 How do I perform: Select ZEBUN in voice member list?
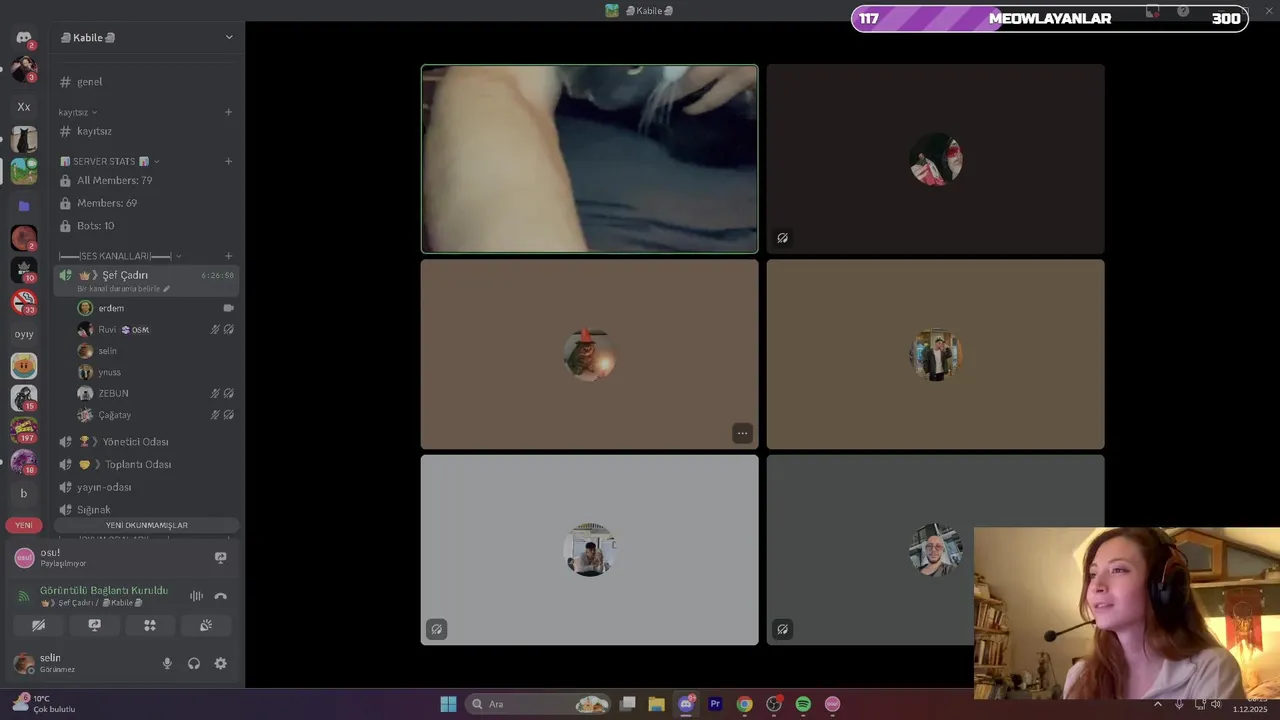tap(155, 393)
